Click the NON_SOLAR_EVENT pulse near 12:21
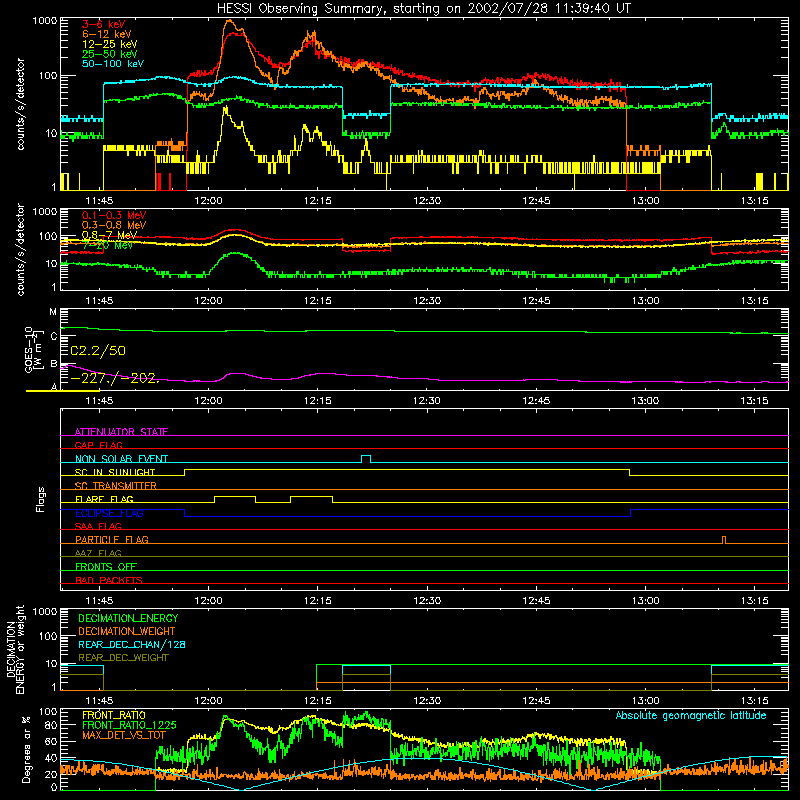Viewport: 800px width, 800px height. 366,459
